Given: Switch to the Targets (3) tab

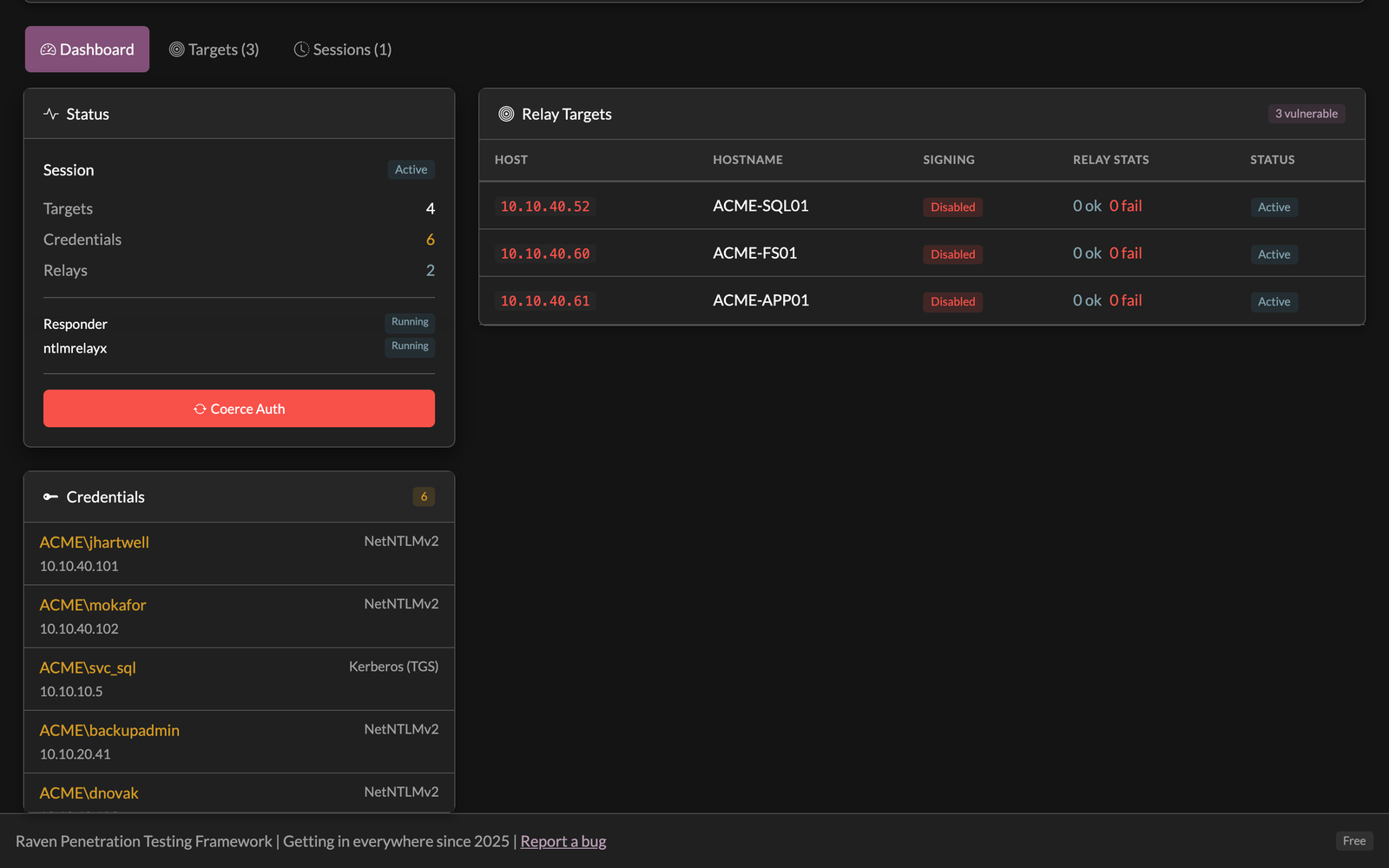Looking at the screenshot, I should (214, 49).
